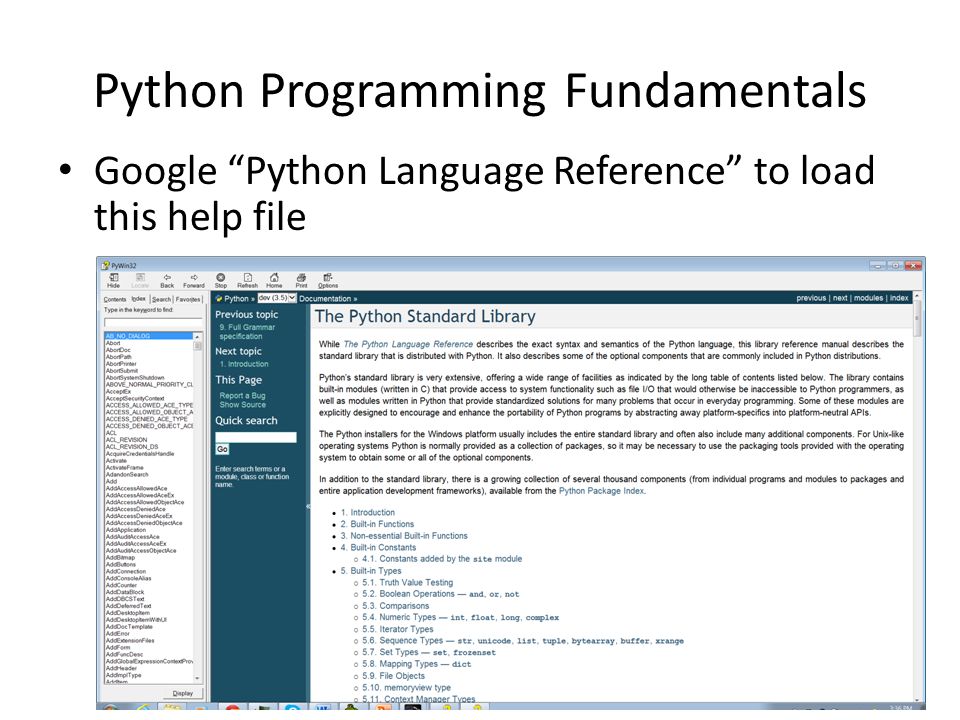Open the Favorites tab
Image resolution: width=960 pixels, height=720 pixels.
(x=188, y=299)
